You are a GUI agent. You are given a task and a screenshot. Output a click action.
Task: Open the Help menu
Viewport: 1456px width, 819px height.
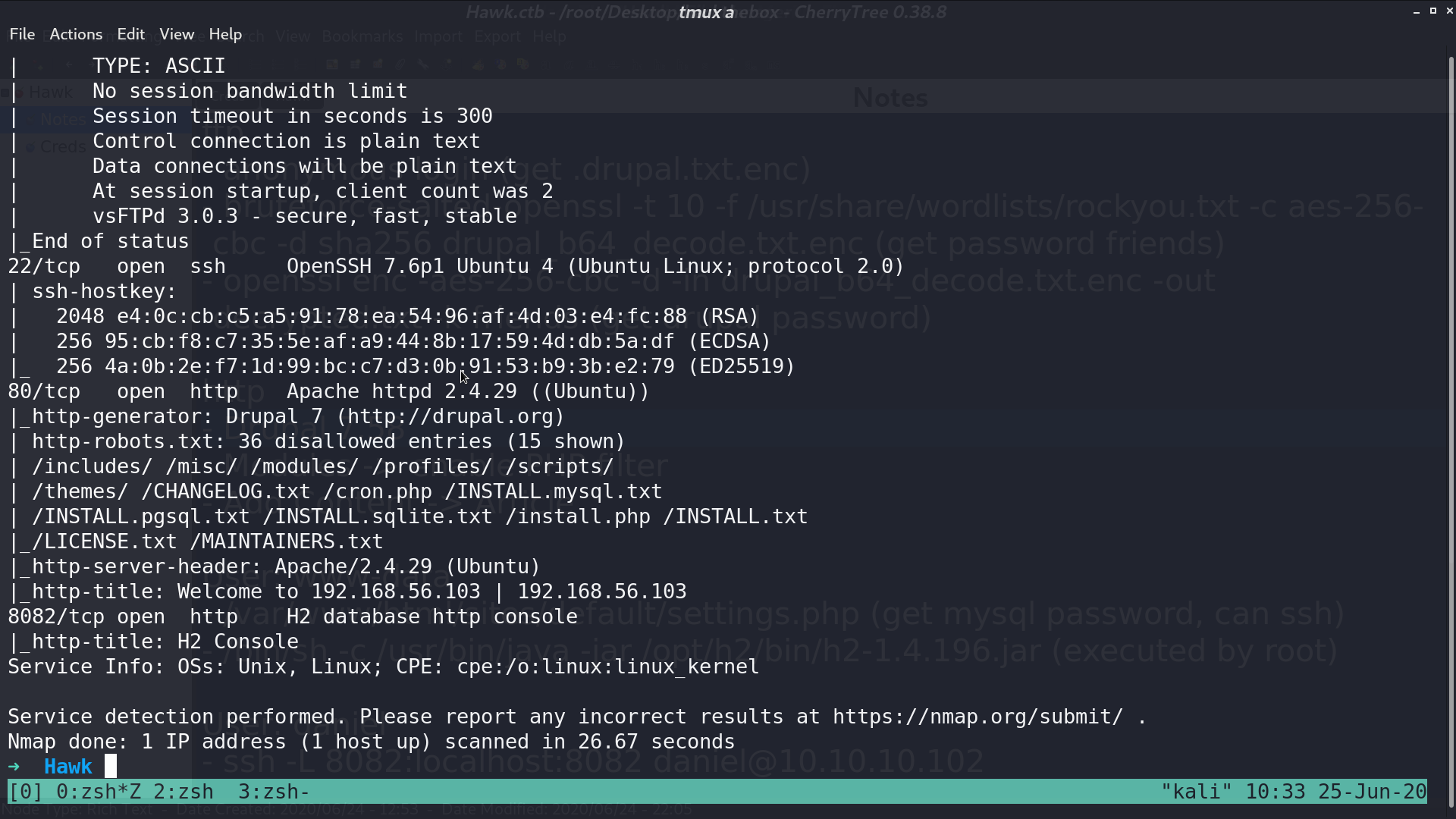[x=225, y=34]
